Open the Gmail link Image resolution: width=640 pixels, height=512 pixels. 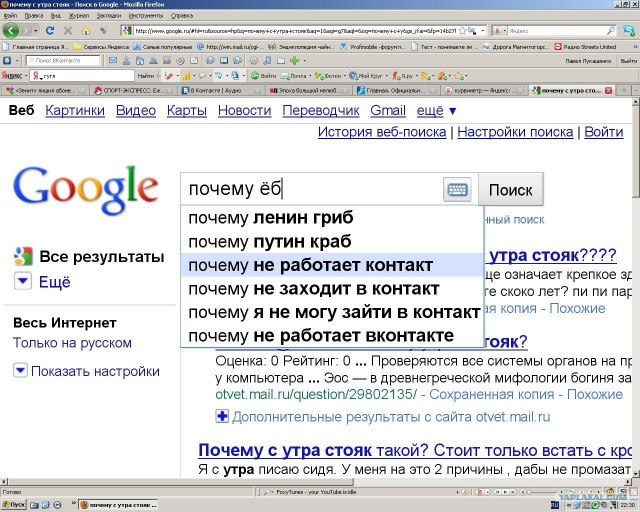point(388,111)
